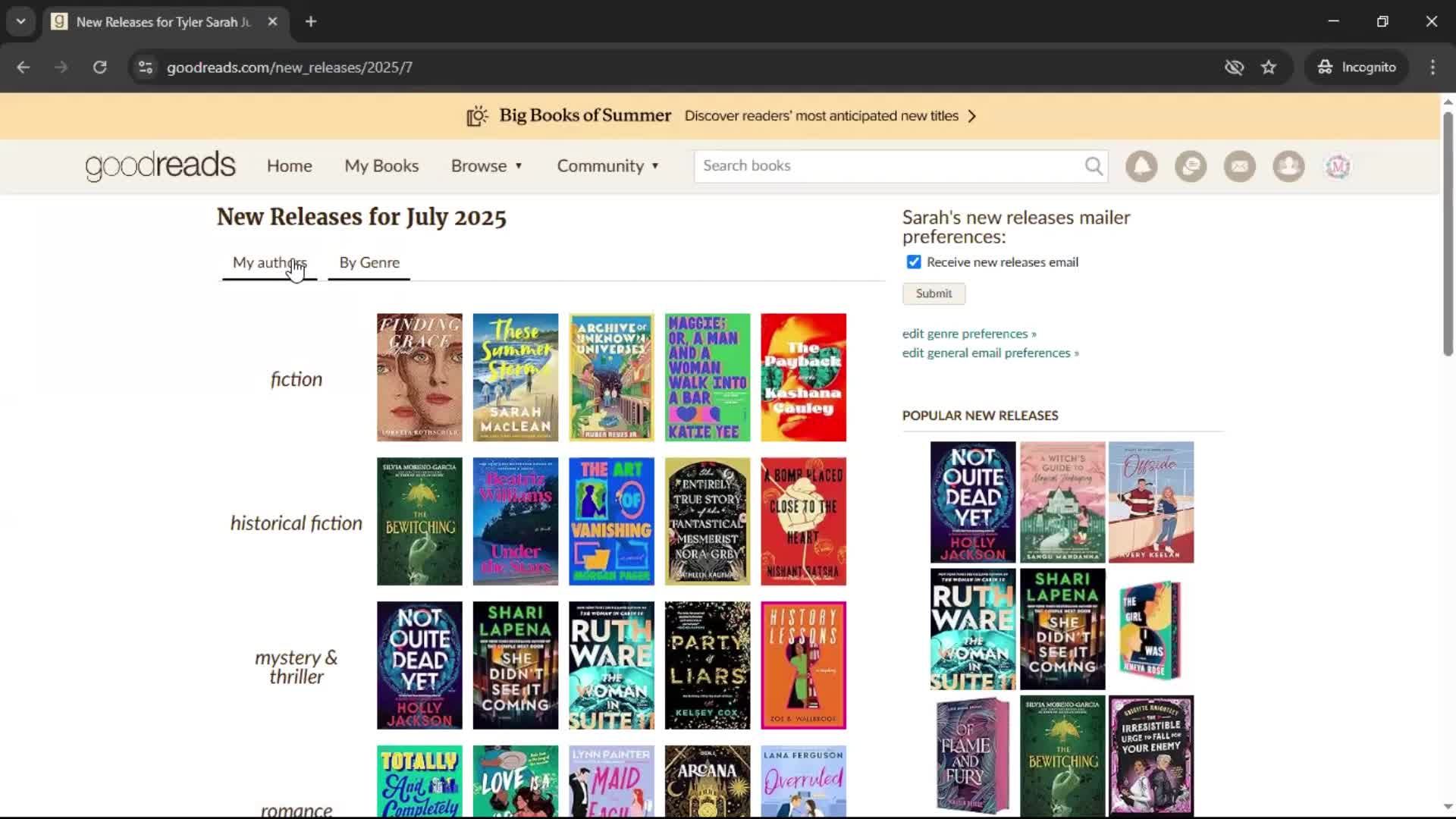Open Woman in Suite 11 popular releases cover
Image resolution: width=1456 pixels, height=819 pixels.
(973, 629)
